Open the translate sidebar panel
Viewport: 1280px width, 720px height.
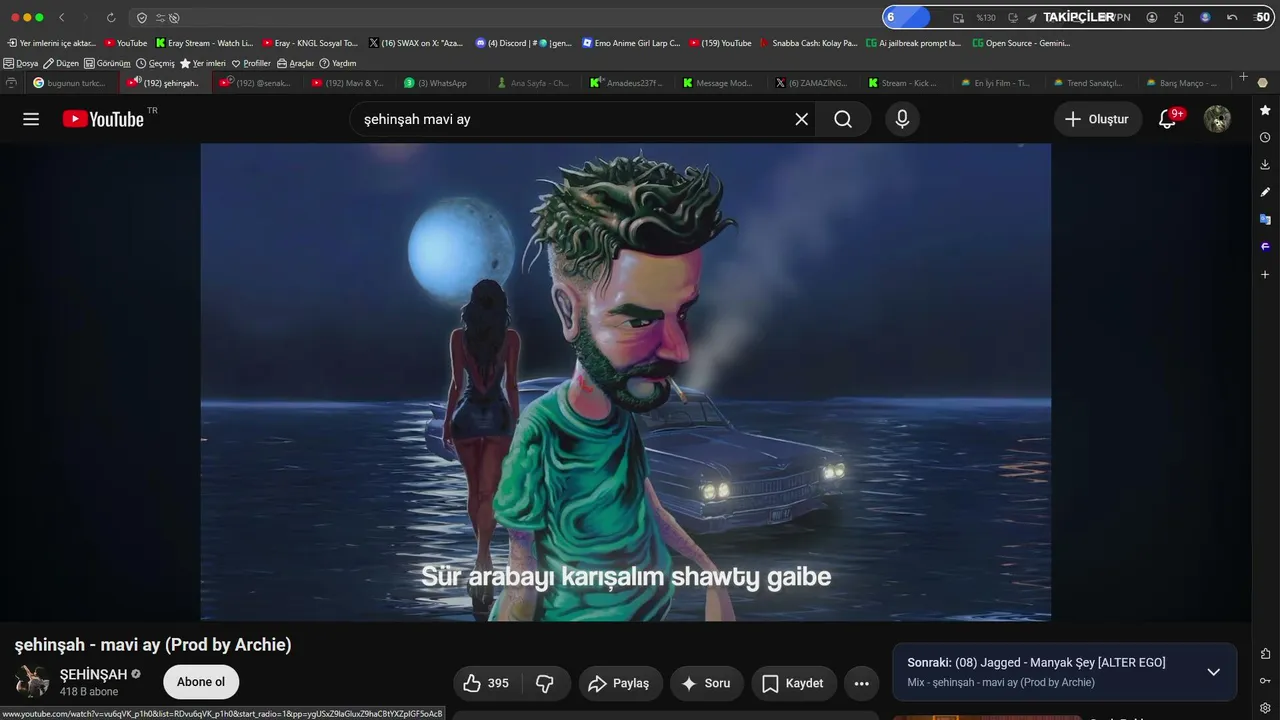pos(1265,219)
